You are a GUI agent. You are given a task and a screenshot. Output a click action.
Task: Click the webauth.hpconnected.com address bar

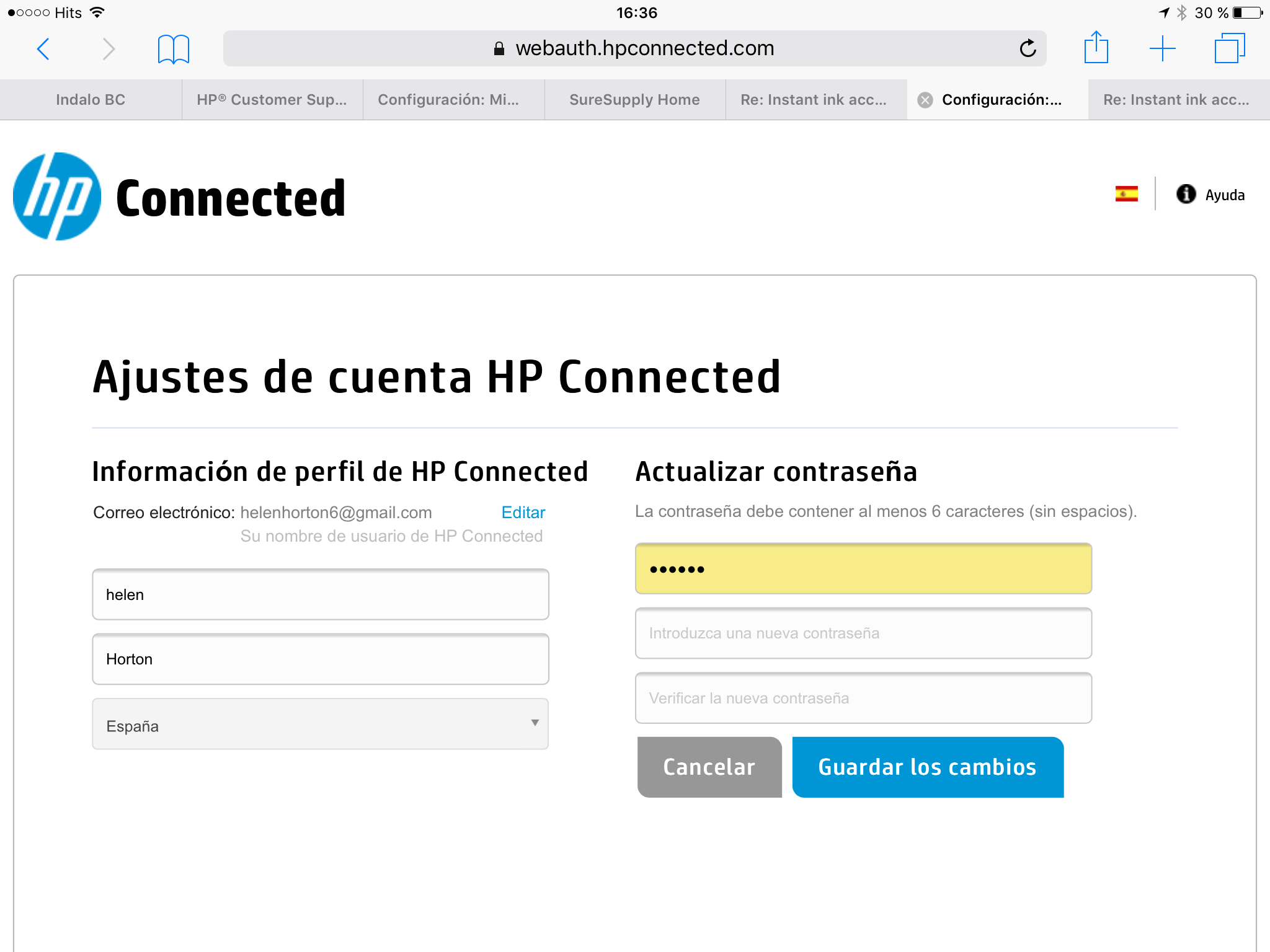[635, 48]
